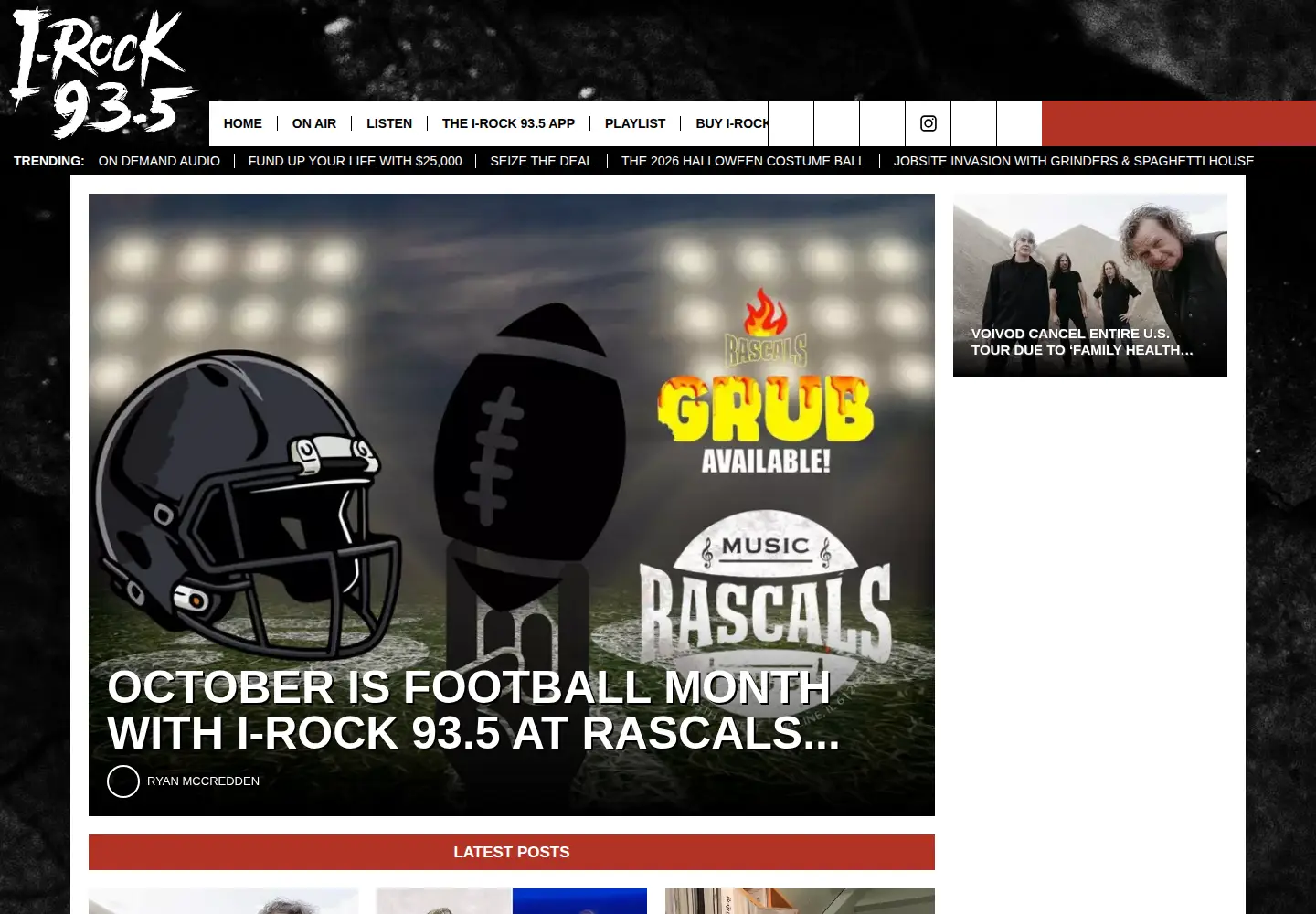Open the Instagram icon link
This screenshot has width=1316, height=914.
(928, 123)
